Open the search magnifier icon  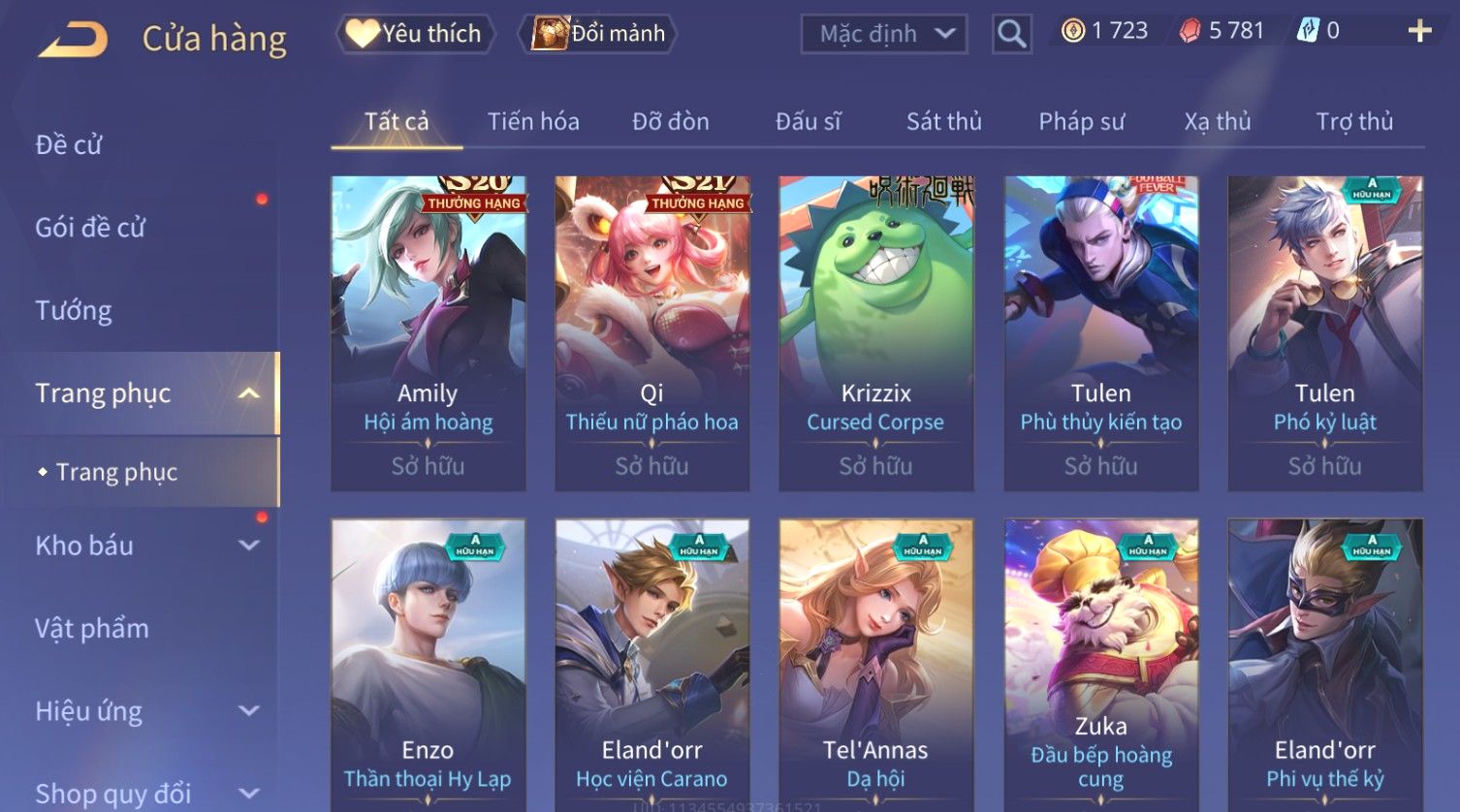1011,35
